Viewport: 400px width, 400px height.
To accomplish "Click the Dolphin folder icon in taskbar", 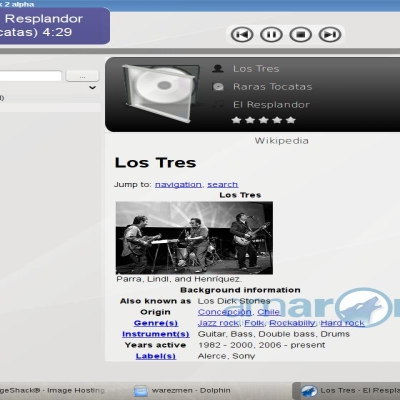I will tap(140, 391).
